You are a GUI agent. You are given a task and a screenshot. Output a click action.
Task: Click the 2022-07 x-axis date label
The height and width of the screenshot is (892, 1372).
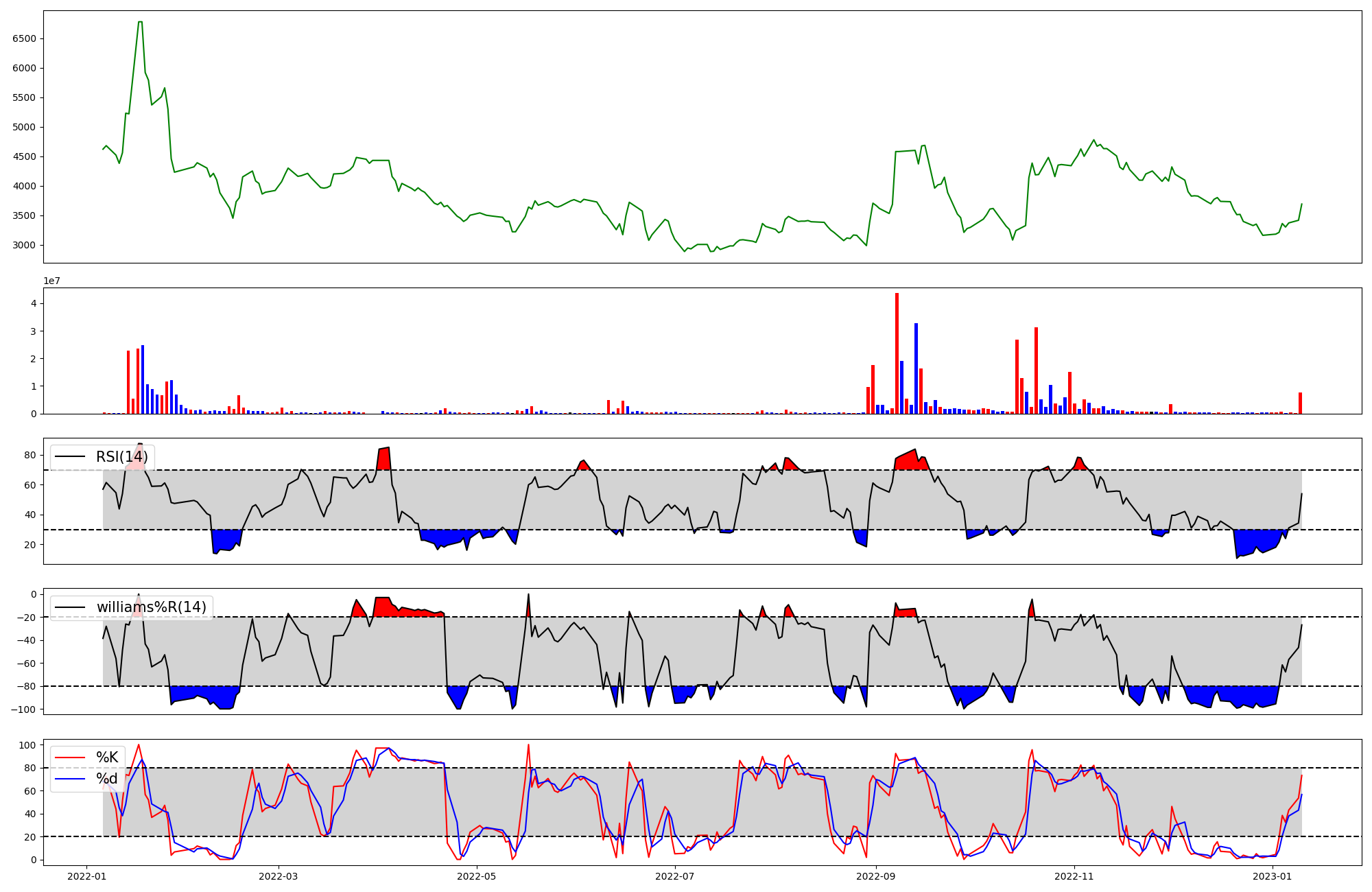[x=675, y=876]
